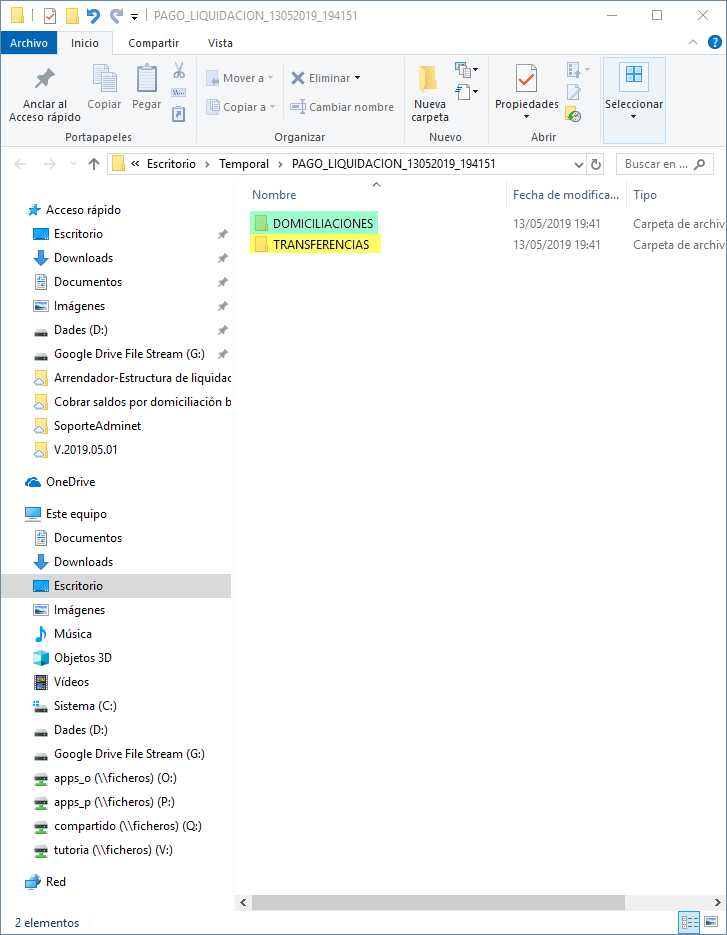Click the left horizontal scrollbar arrow

coord(243,902)
